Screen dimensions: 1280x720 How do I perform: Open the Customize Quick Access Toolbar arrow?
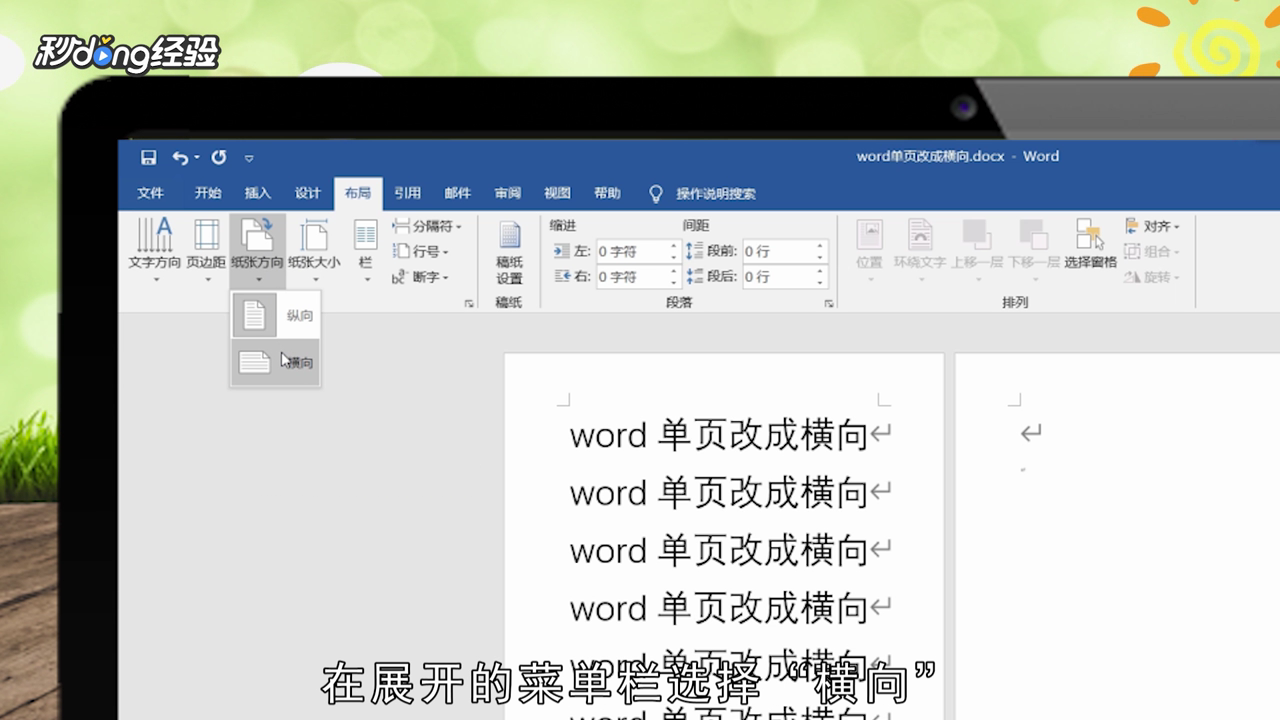pos(249,158)
